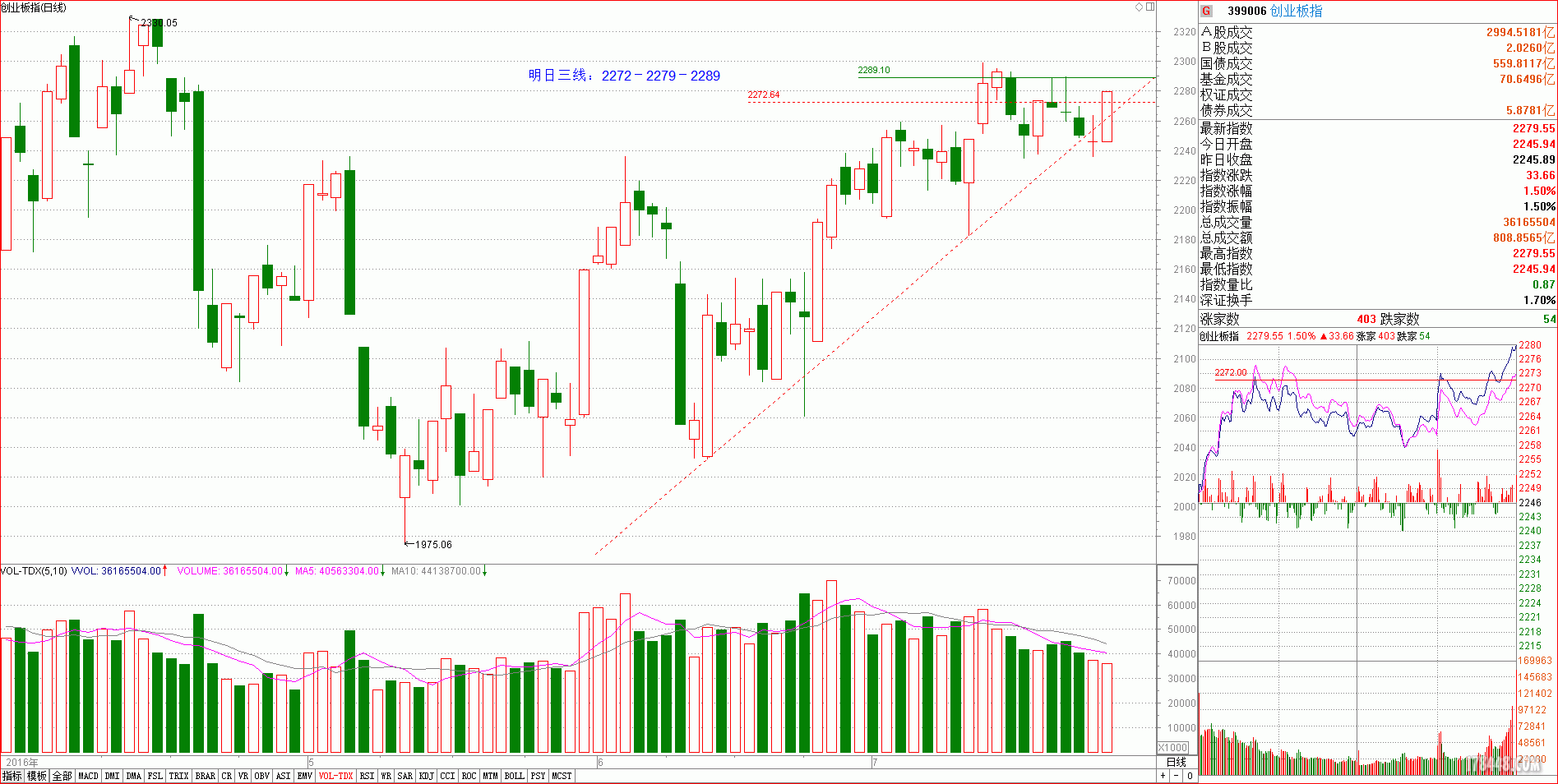
Task: Switch to the EMV indicator
Action: click(305, 776)
